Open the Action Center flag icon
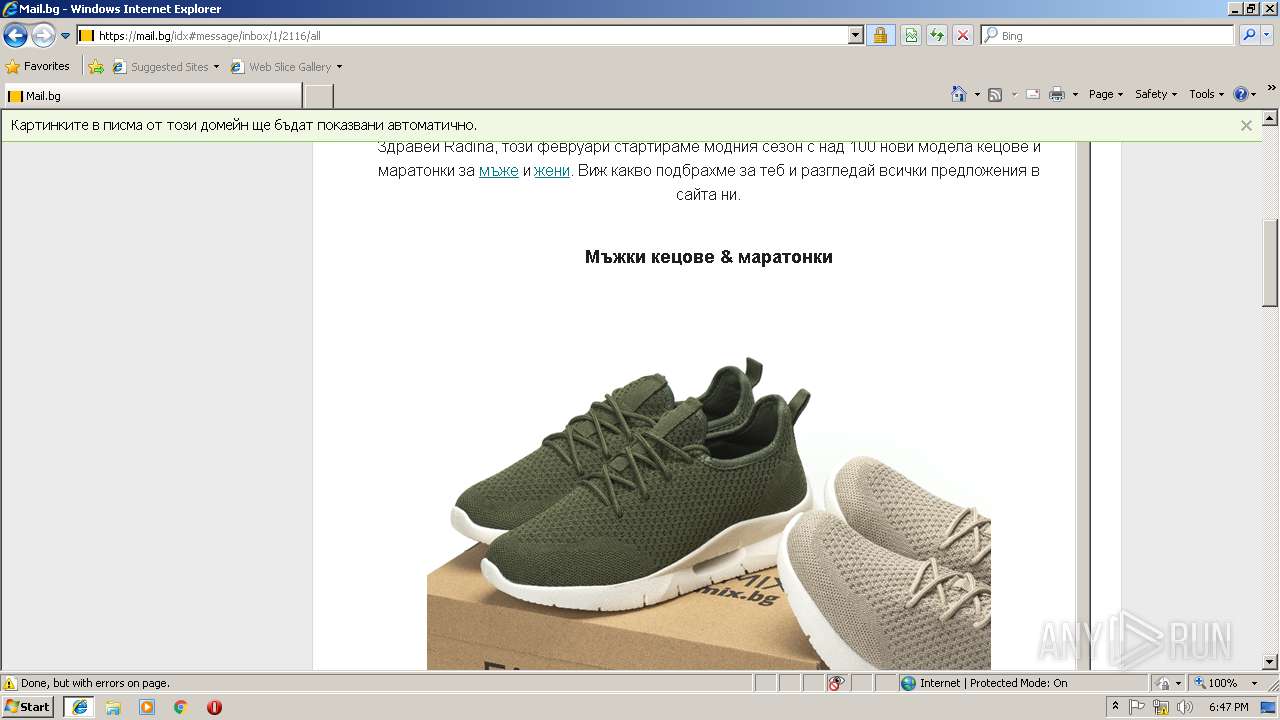 point(1138,707)
